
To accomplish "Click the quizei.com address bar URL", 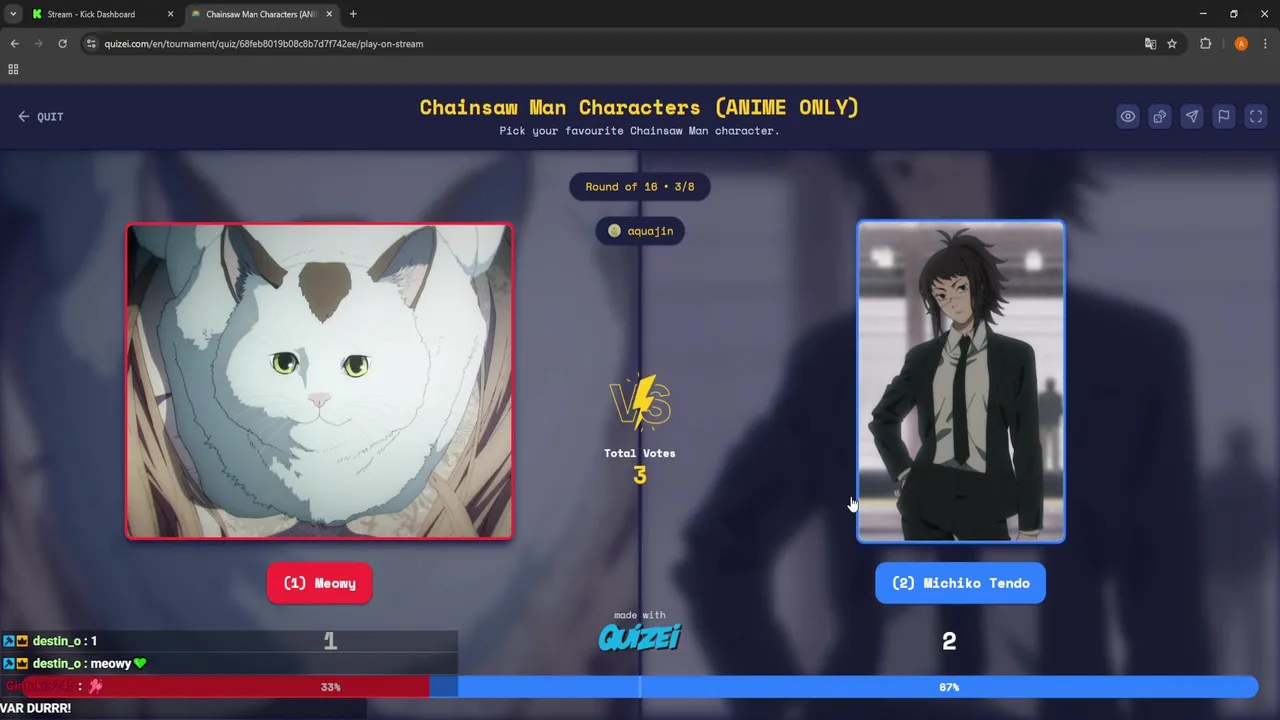I will coord(264,44).
